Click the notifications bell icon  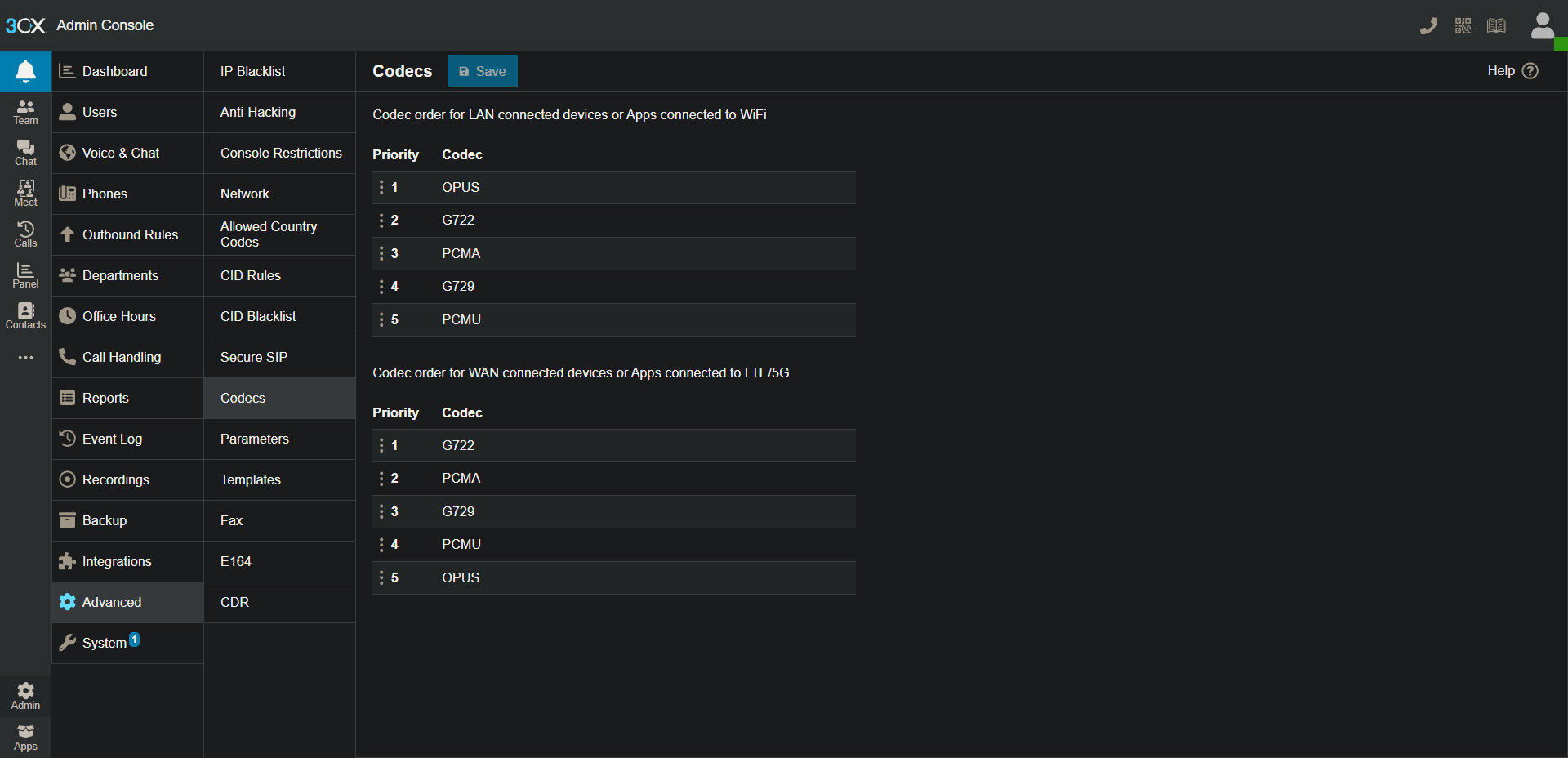25,71
